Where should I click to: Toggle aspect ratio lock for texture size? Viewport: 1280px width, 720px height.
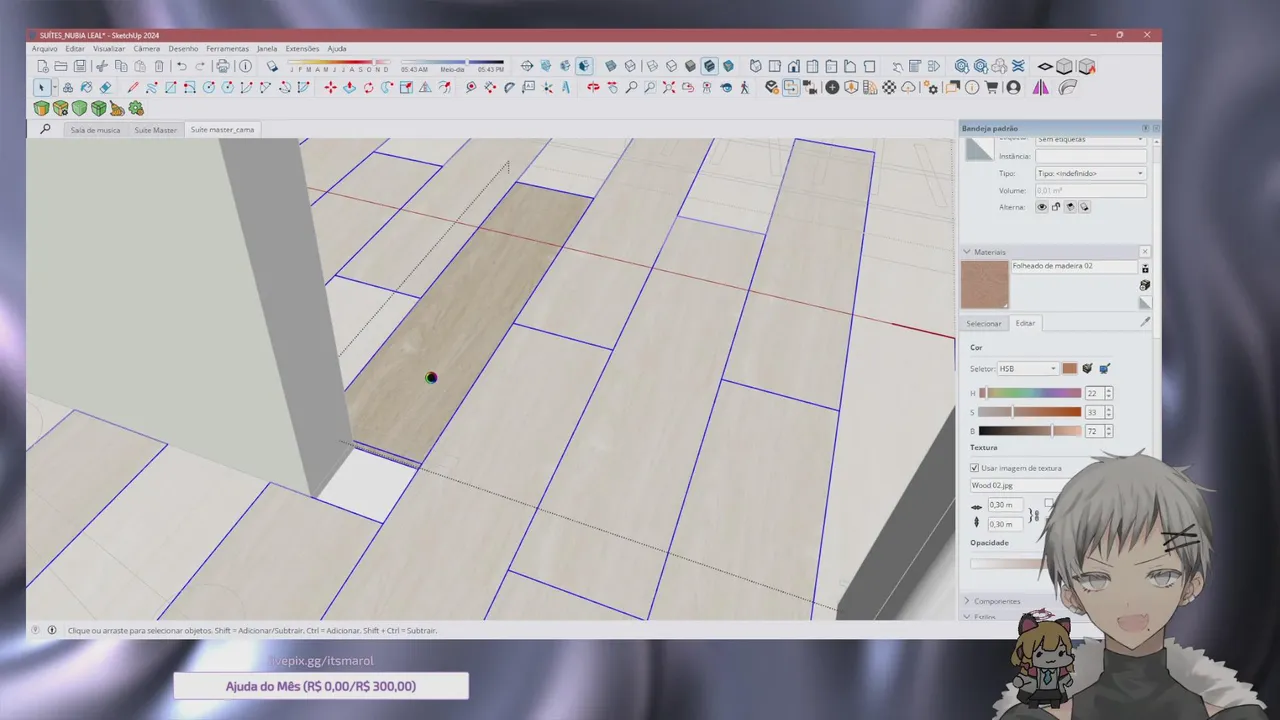click(1036, 514)
